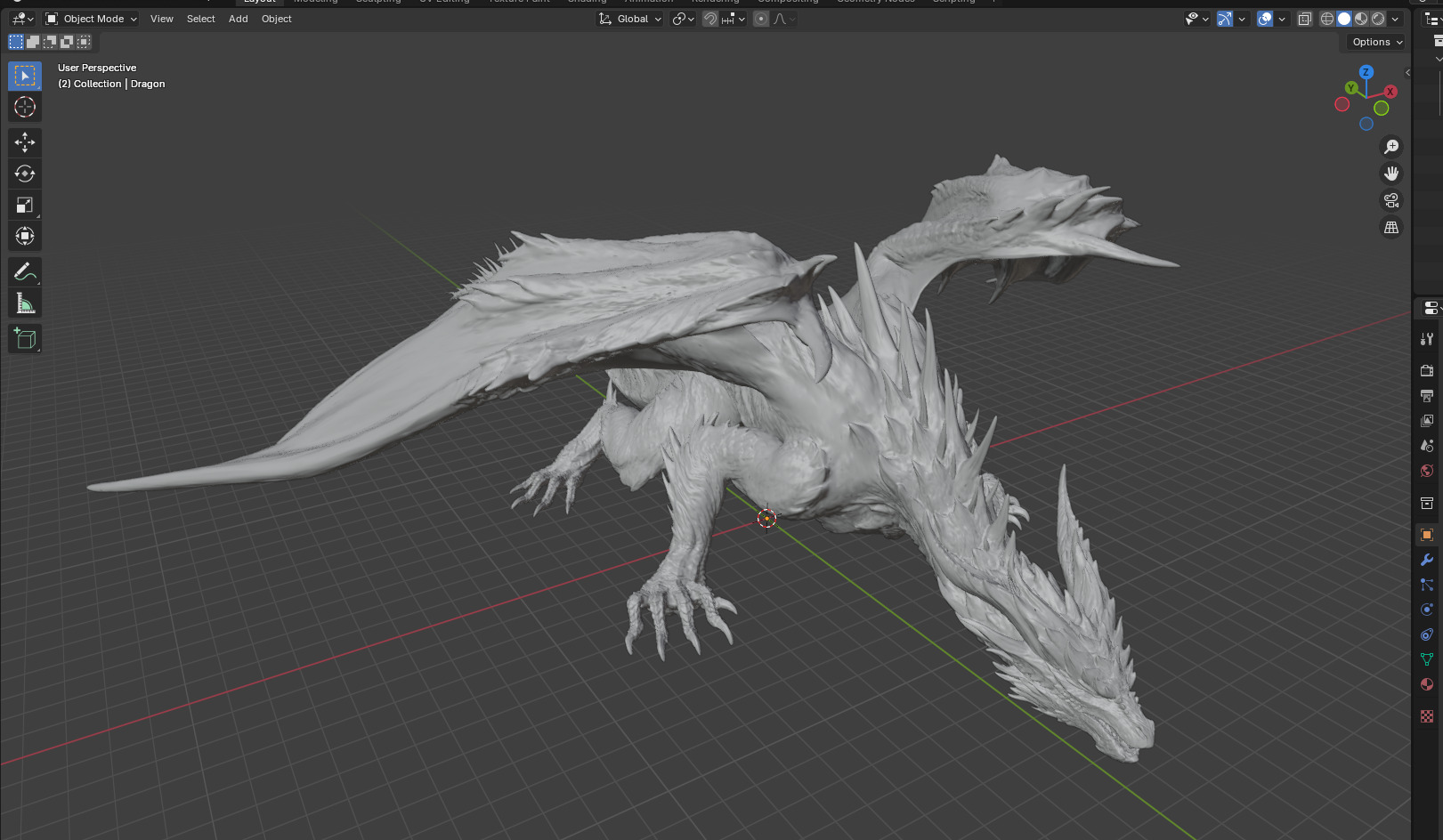1443x840 pixels.
Task: Expand the viewport shading options arrow
Action: pyautogui.click(x=1395, y=19)
